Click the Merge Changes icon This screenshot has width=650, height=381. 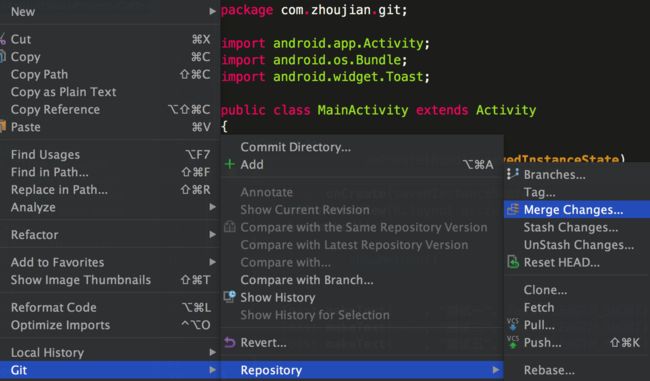point(512,209)
